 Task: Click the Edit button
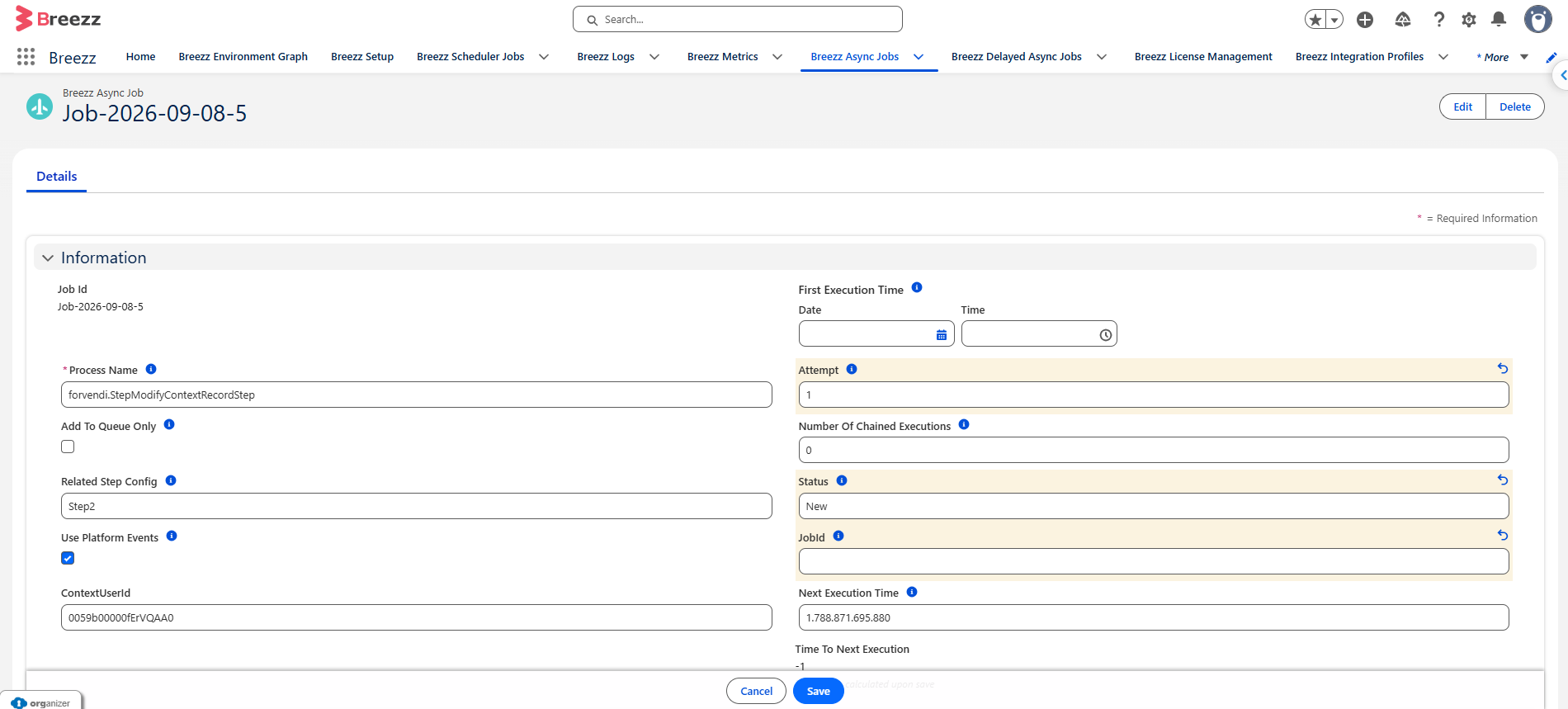click(x=1462, y=106)
